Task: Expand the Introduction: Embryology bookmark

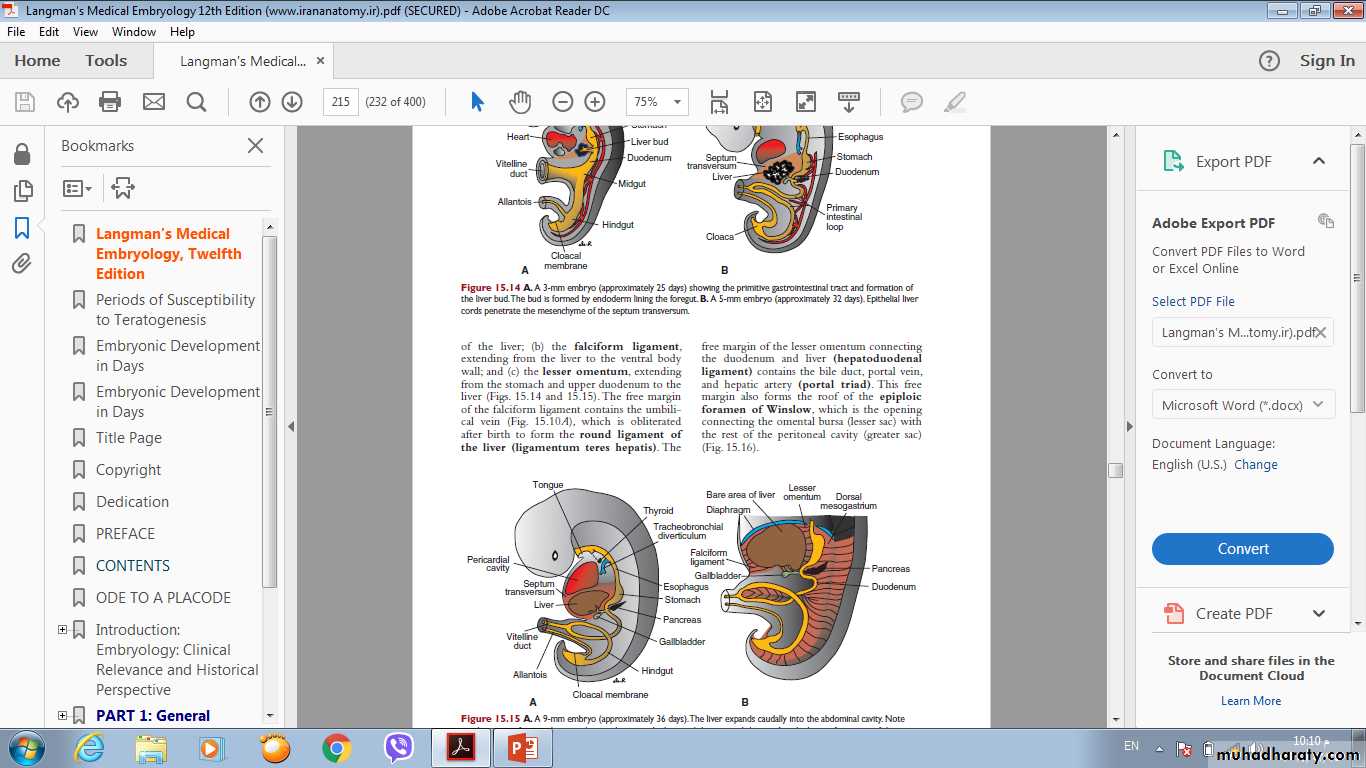Action: point(63,630)
